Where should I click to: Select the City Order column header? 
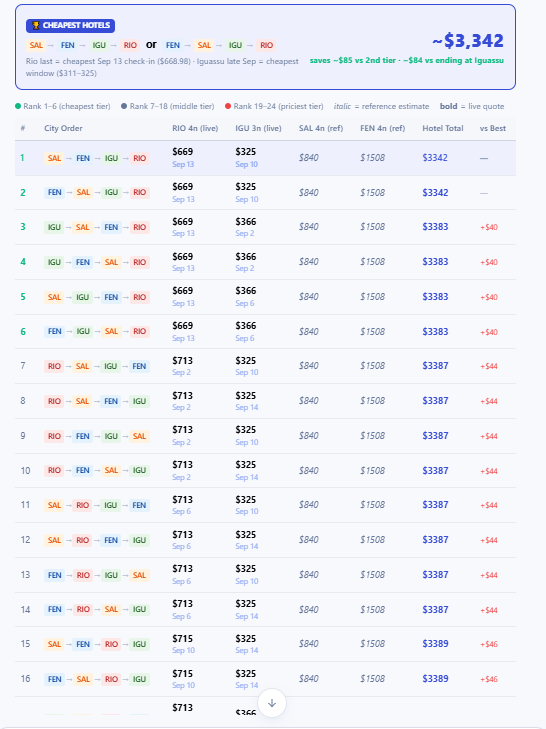[x=63, y=128]
